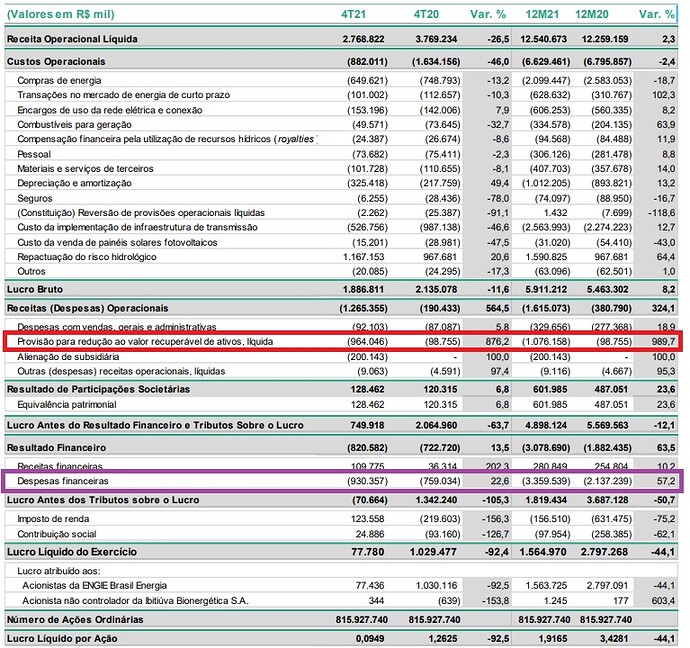This screenshot has width=690, height=648.
Task: Click the "Seguros" row label
Action: tap(35, 198)
